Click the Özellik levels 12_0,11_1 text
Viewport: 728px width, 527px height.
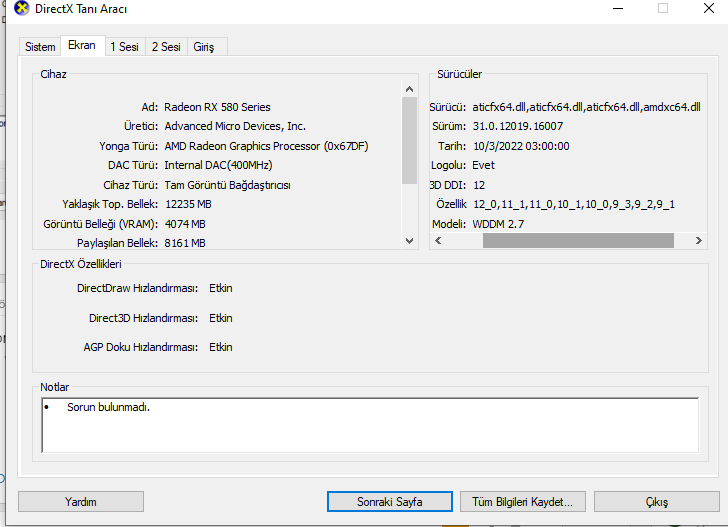pos(574,204)
